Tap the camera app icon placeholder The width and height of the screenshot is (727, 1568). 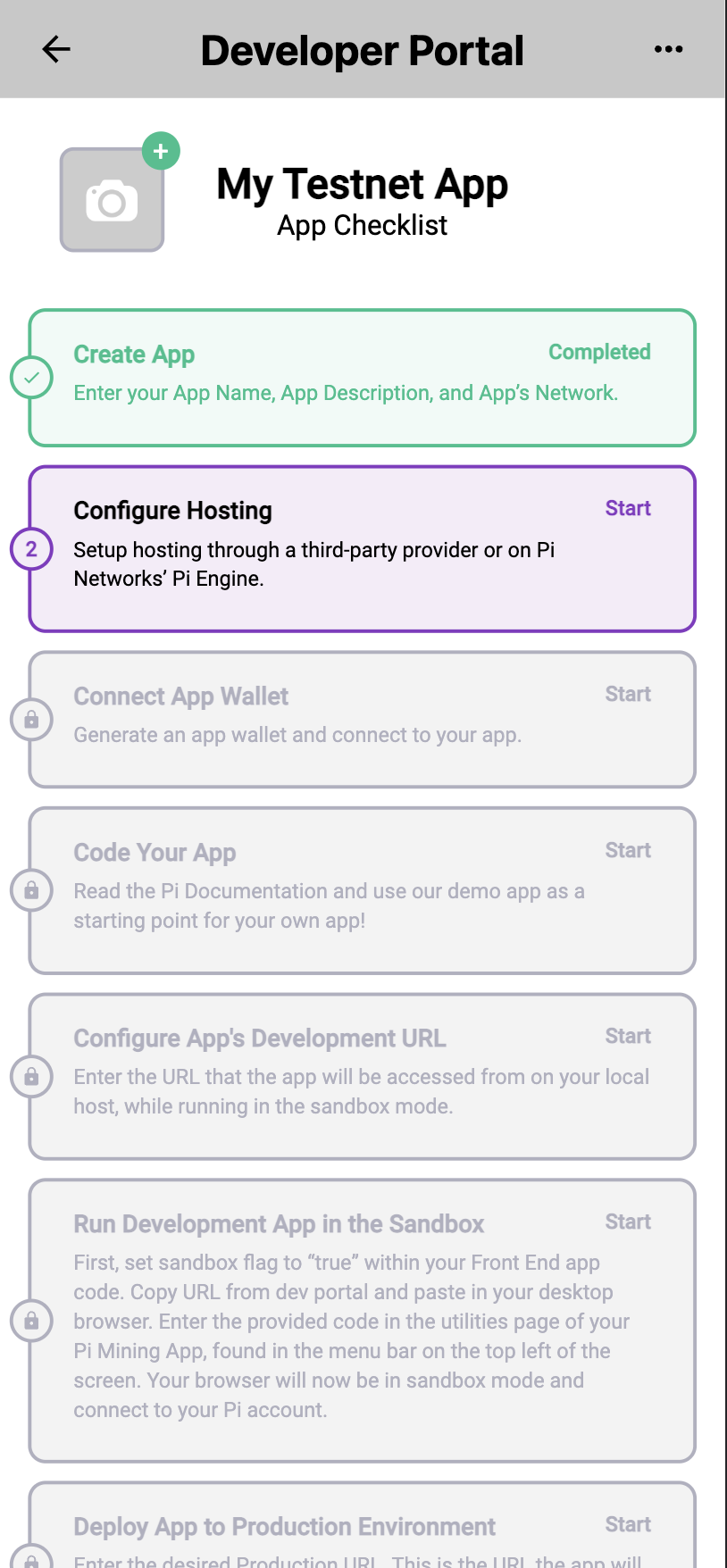(112, 201)
